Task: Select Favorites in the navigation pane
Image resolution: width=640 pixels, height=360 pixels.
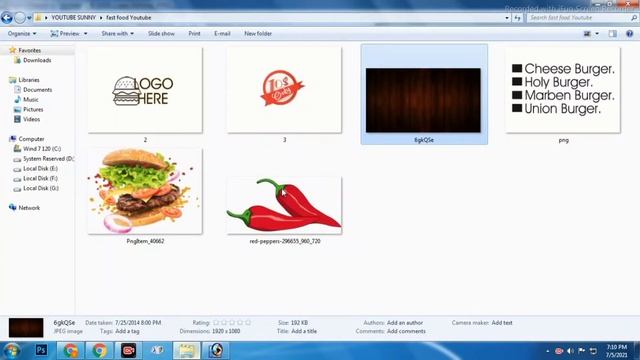Action: click(x=29, y=50)
